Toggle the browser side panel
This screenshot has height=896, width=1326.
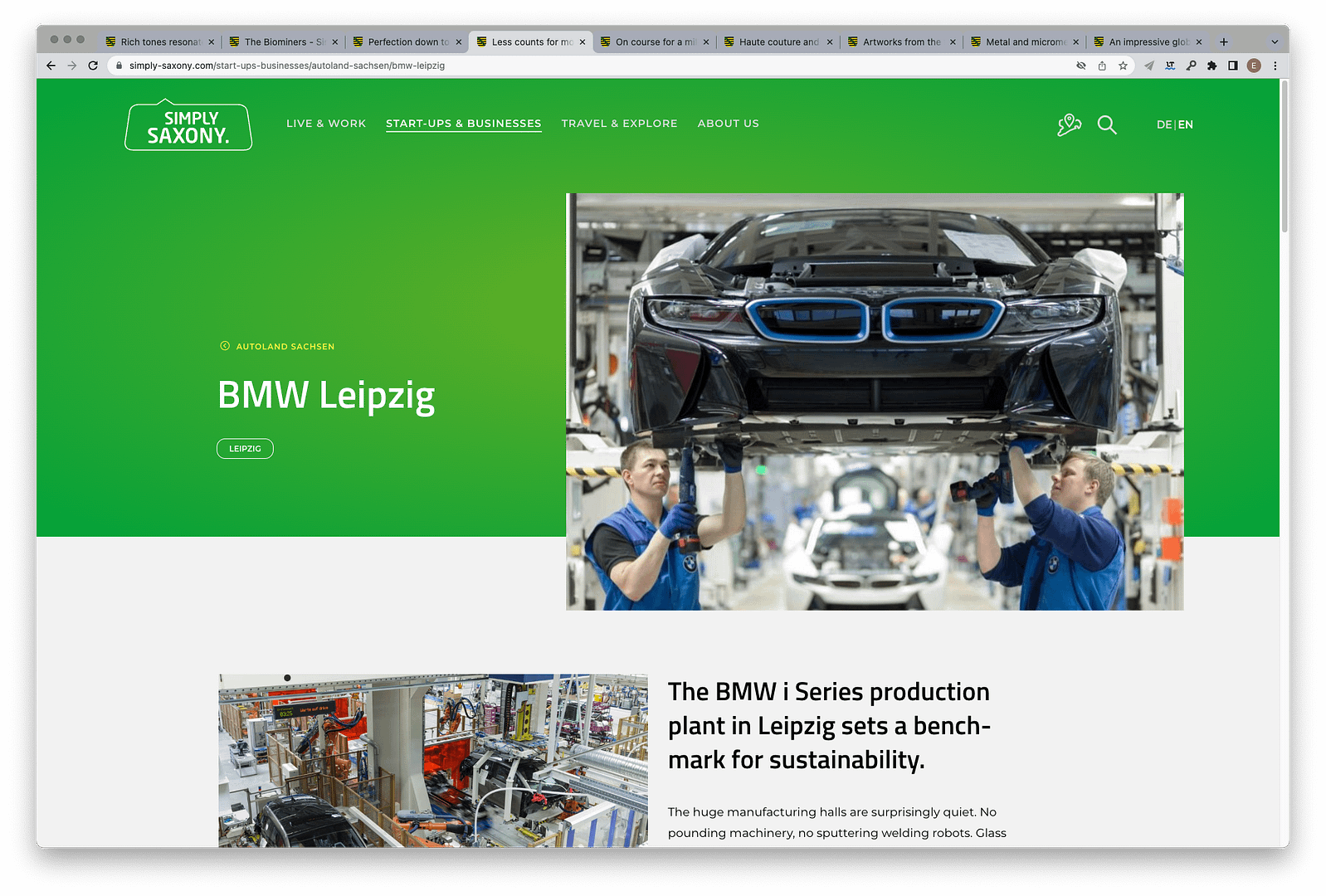pos(1233,66)
